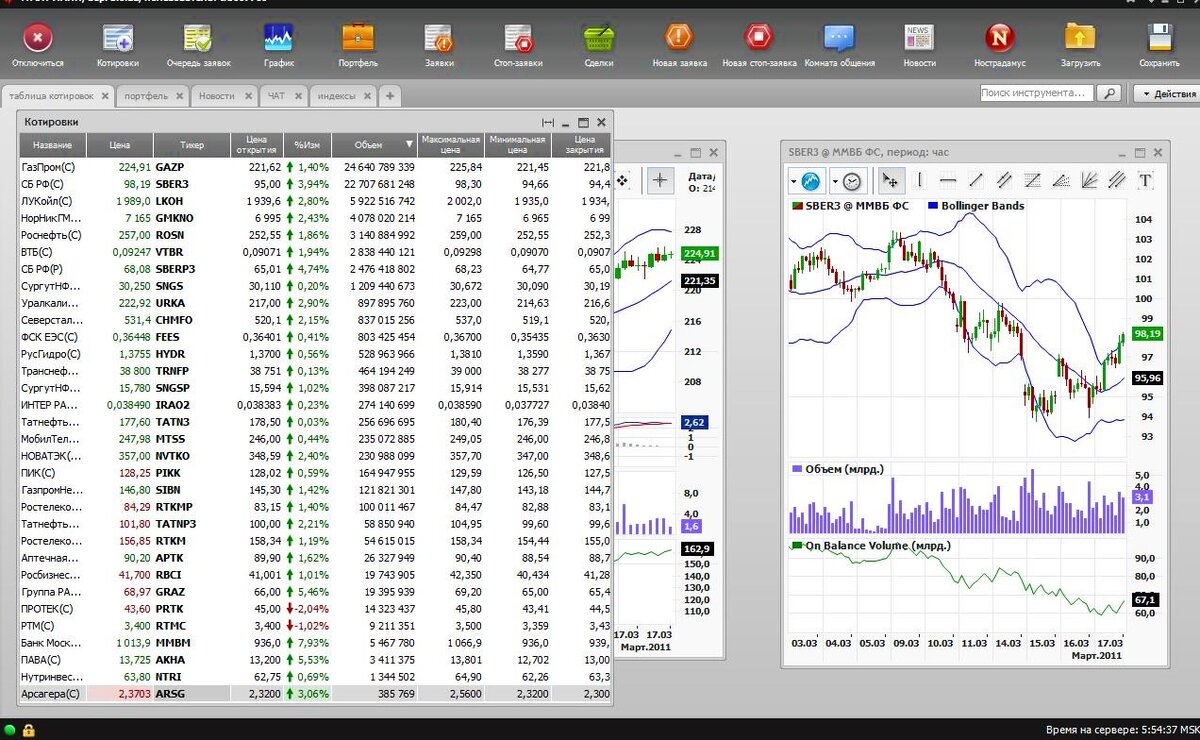This screenshot has width=1200, height=740.
Task: Select the GAZP ticker row
Action: tap(315, 167)
